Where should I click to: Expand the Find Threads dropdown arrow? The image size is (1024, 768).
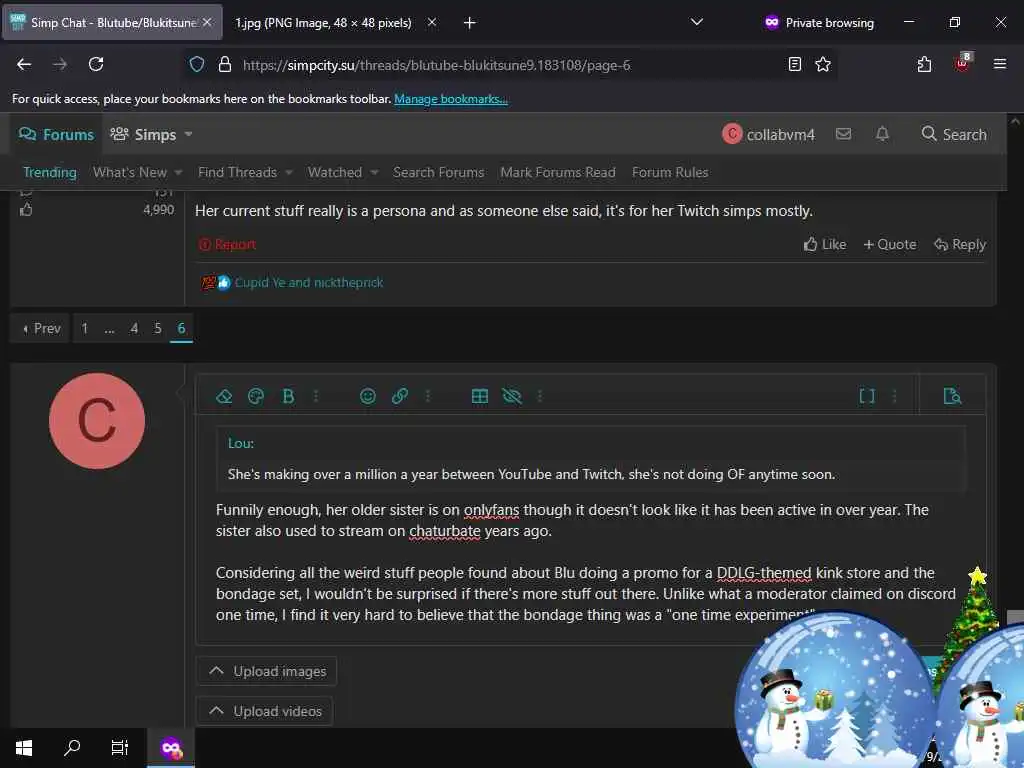pos(289,172)
